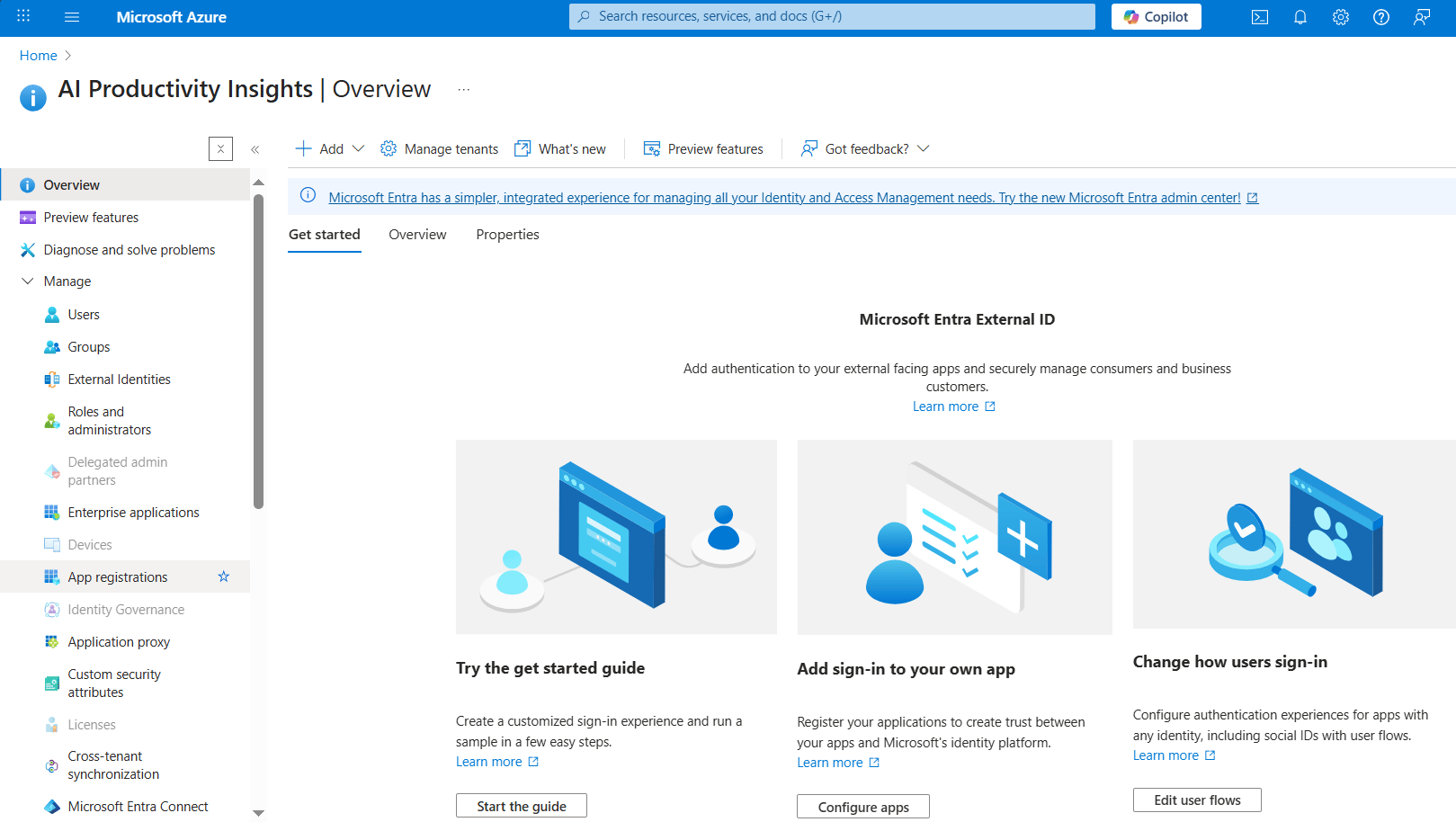Click sidebar scrollbar down arrow

(x=259, y=813)
